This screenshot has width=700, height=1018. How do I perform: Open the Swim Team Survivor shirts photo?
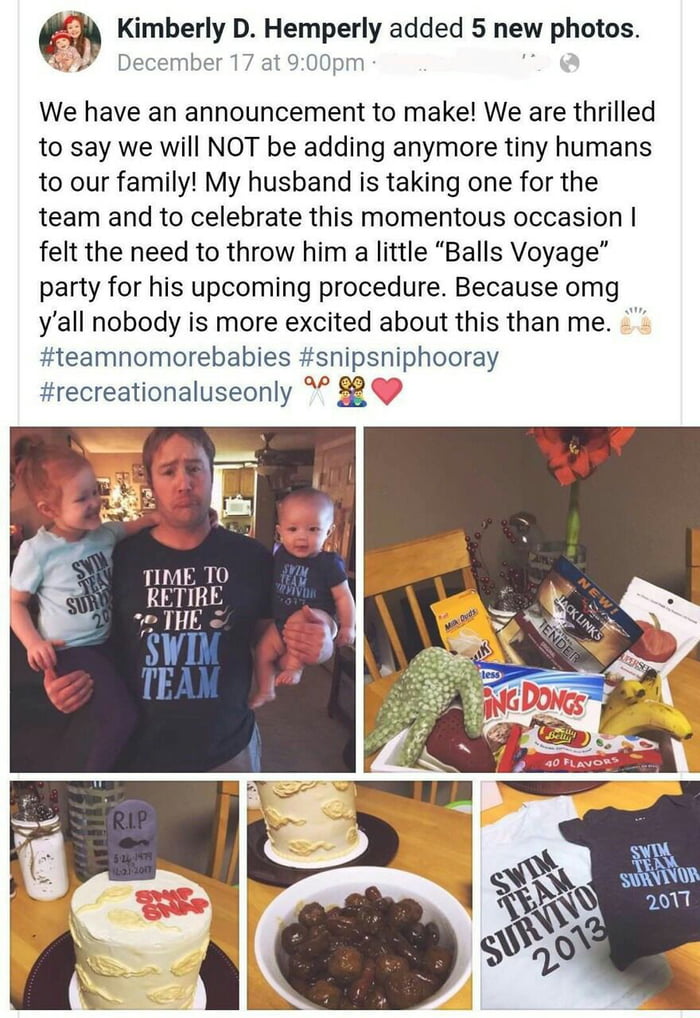coord(590,895)
